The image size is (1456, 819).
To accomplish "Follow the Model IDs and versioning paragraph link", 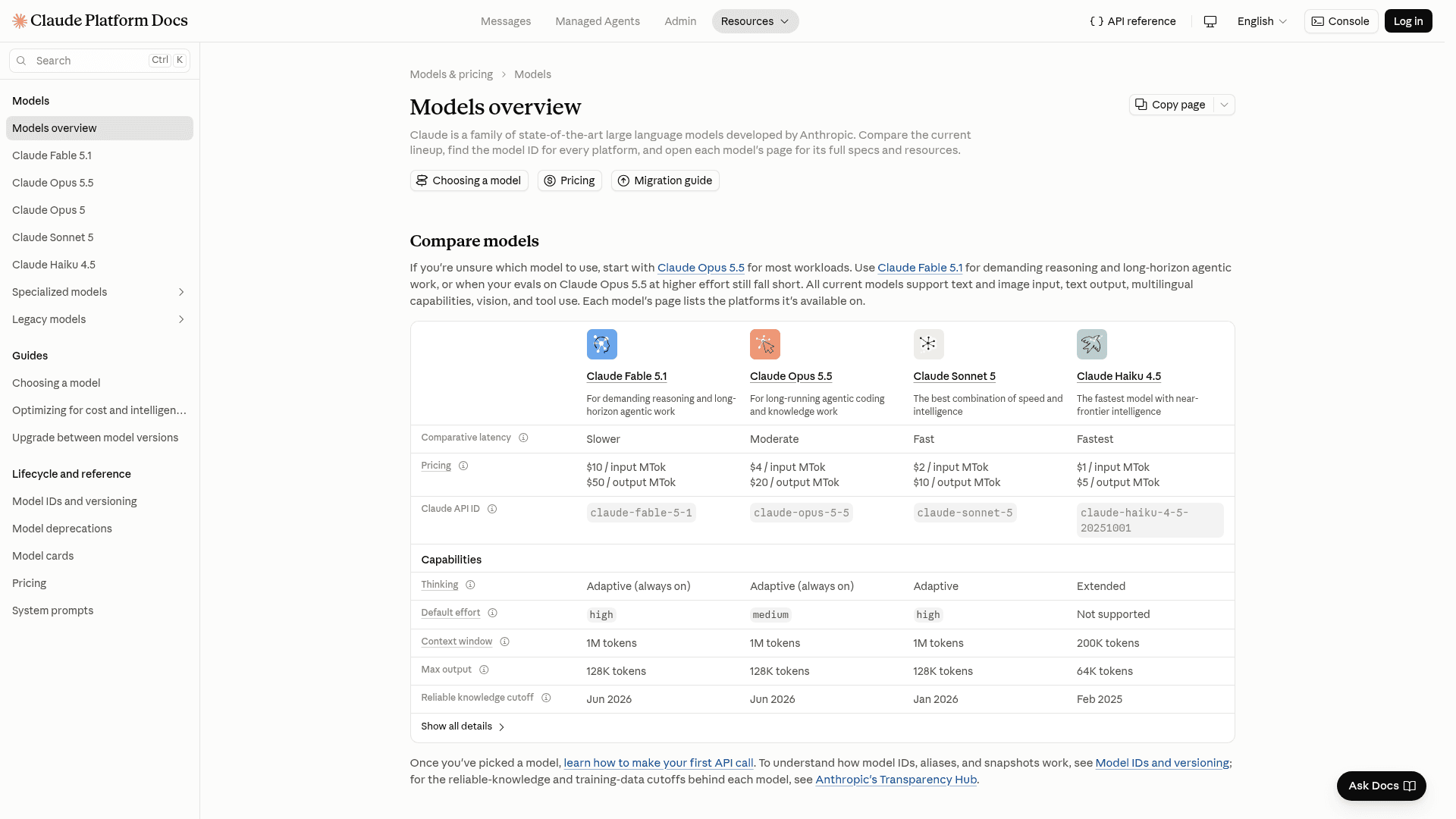I will point(1162,763).
